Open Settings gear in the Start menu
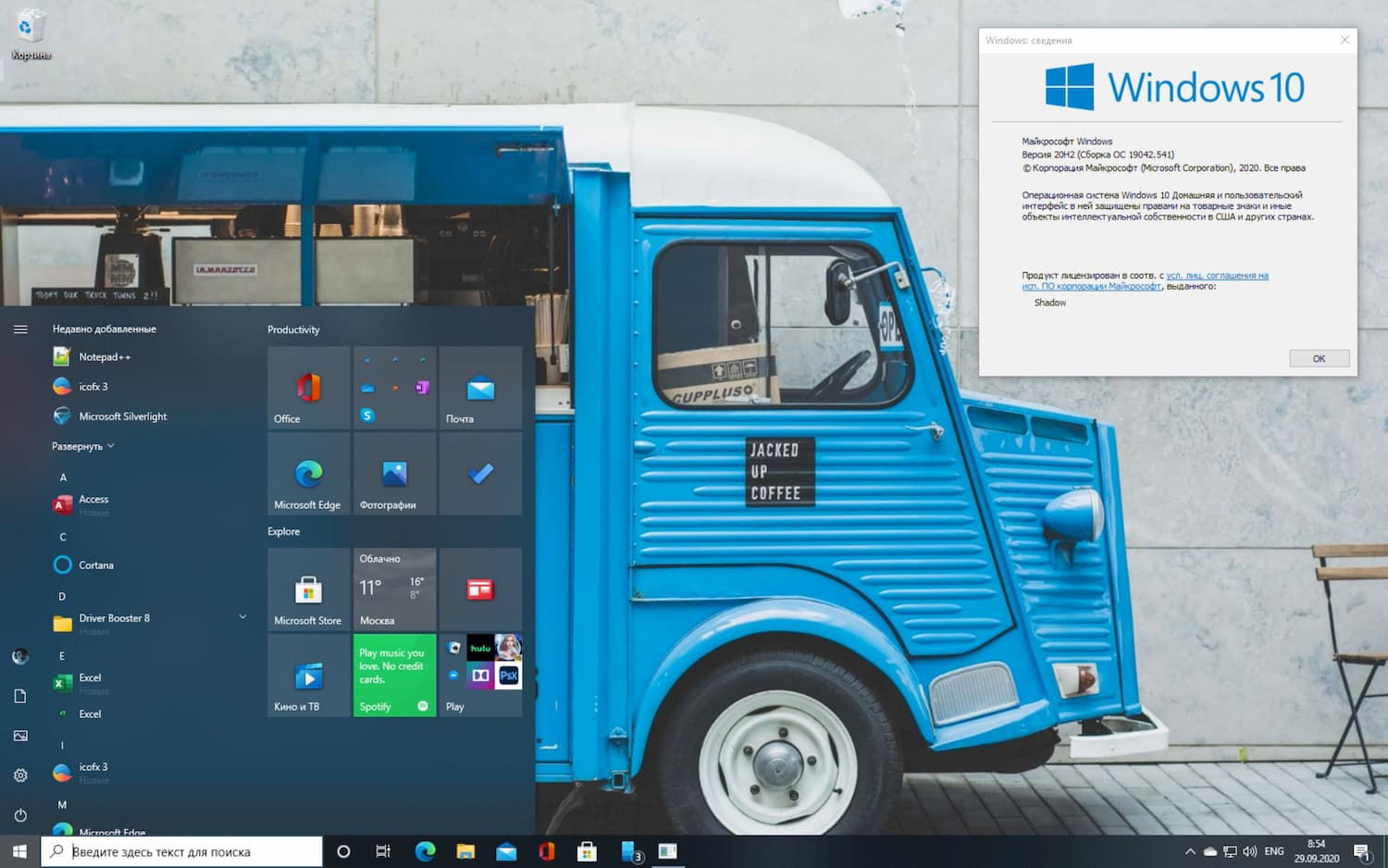Image resolution: width=1388 pixels, height=868 pixels. click(x=20, y=775)
